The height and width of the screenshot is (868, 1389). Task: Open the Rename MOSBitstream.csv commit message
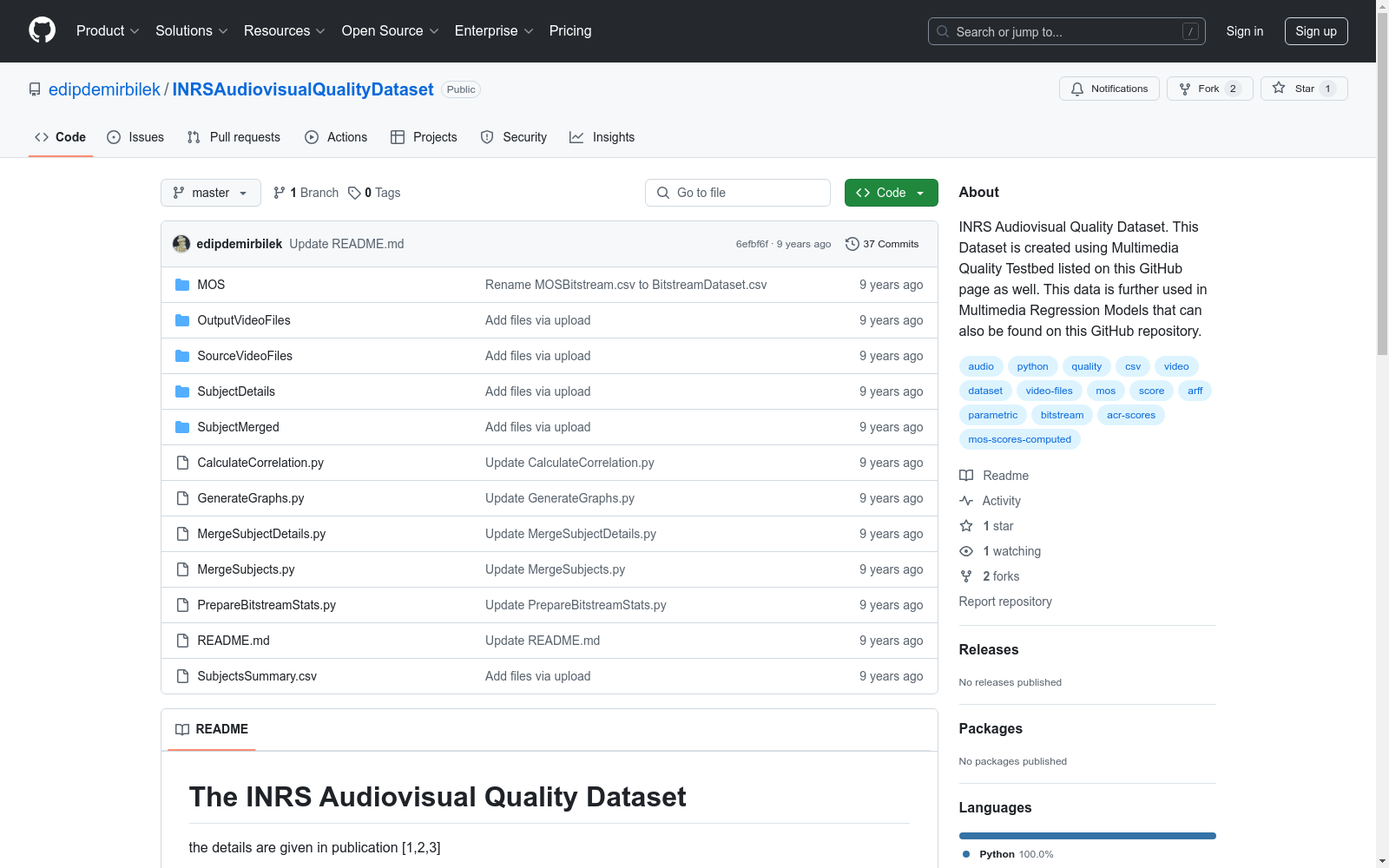626,285
